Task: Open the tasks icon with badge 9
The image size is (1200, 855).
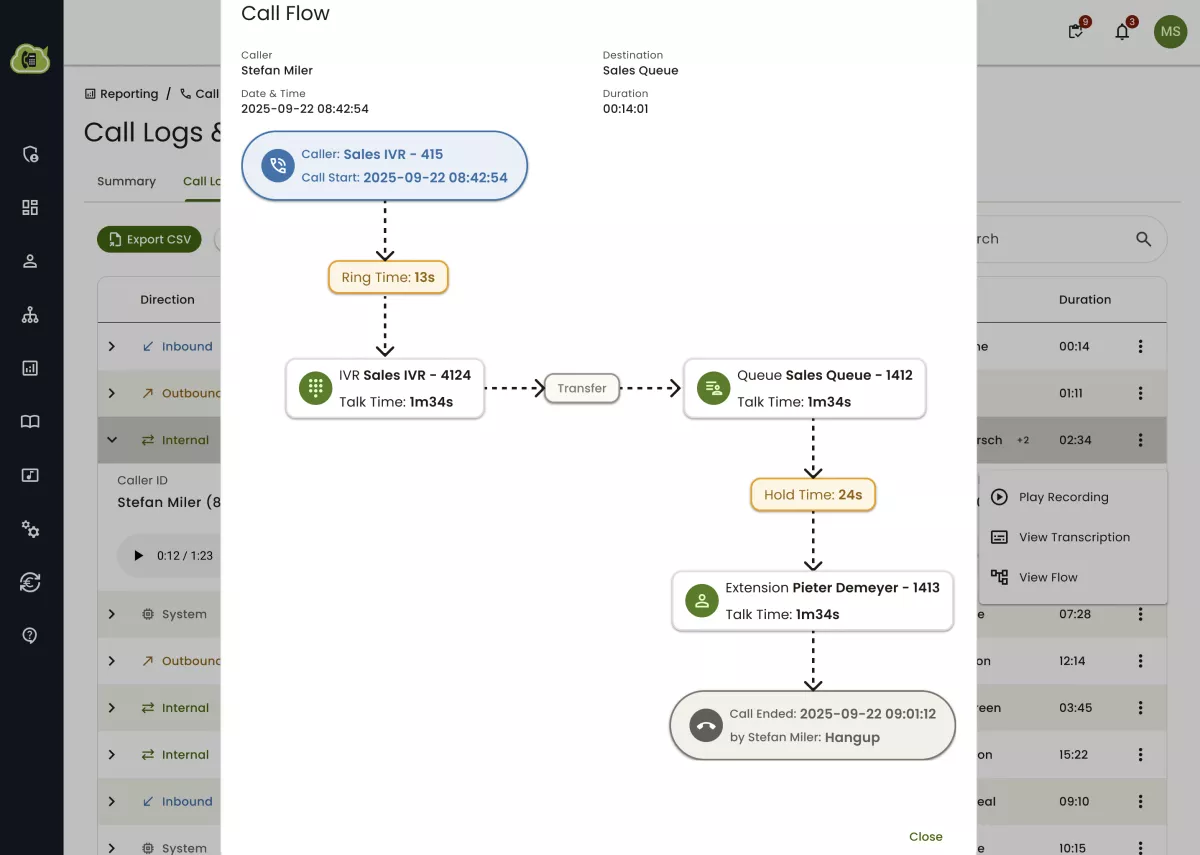Action: [1076, 31]
